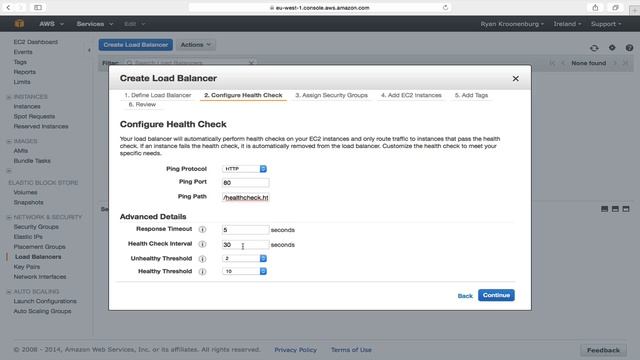The width and height of the screenshot is (640, 360).
Task: Click the Back link
Action: (x=465, y=296)
